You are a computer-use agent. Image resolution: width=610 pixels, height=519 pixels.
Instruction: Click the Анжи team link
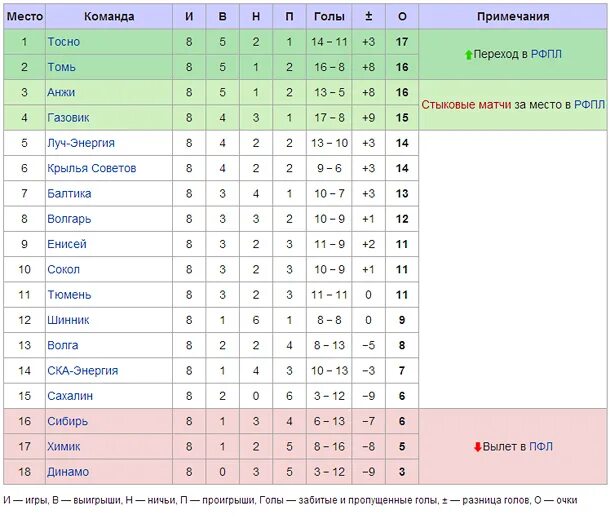click(62, 92)
